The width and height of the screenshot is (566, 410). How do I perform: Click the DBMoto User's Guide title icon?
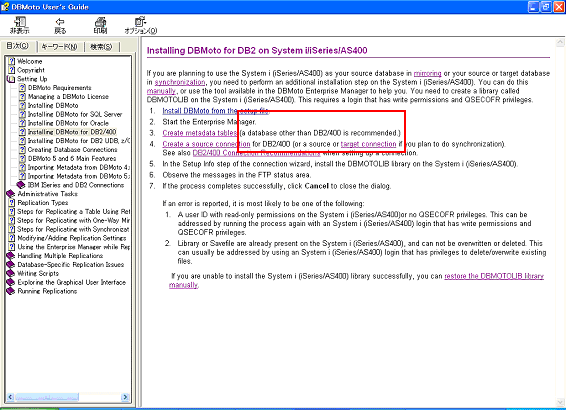pyautogui.click(x=5, y=7)
